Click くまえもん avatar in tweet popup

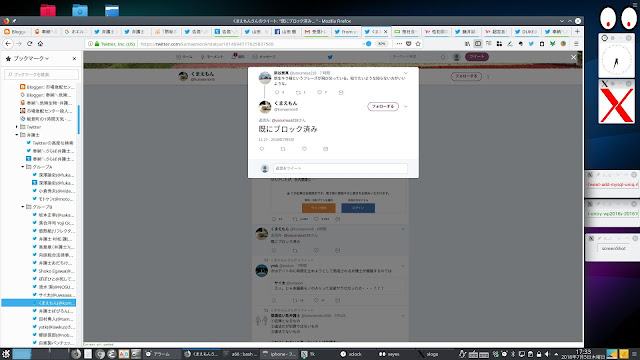[265, 107]
